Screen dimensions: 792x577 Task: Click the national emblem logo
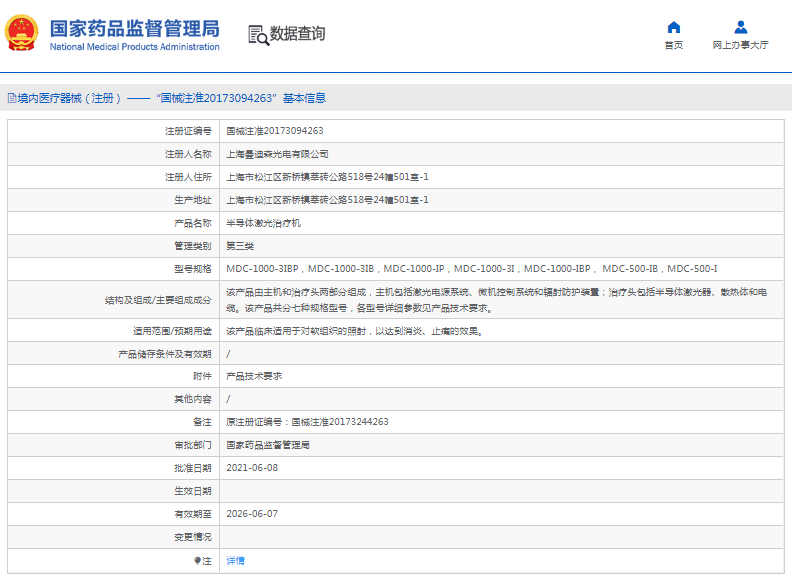[x=23, y=33]
